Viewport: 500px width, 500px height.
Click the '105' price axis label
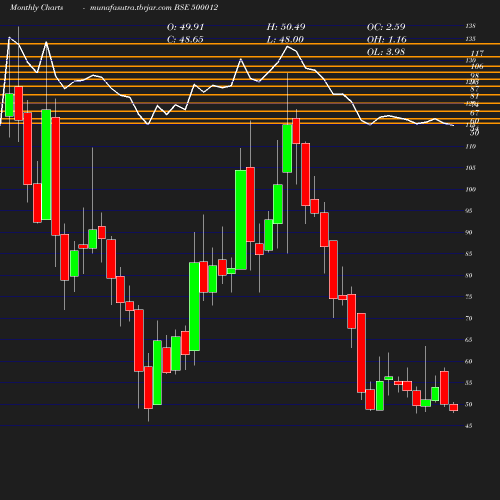(471, 168)
